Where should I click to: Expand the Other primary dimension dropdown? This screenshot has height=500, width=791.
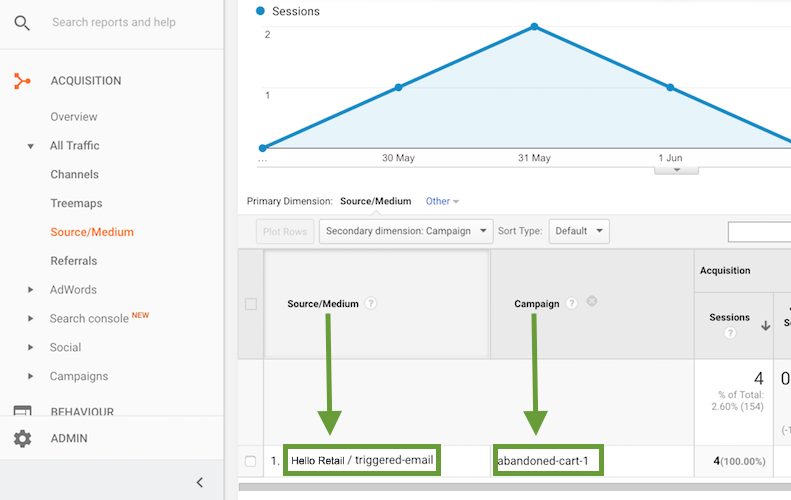442,201
